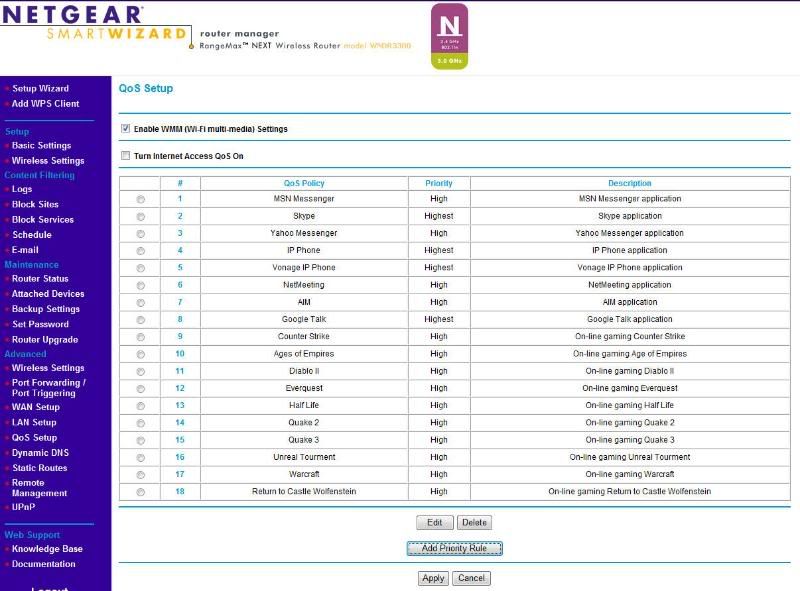Screen dimensions: 800x591
Task: Open QoS Setup in sidebar
Action: [x=34, y=438]
